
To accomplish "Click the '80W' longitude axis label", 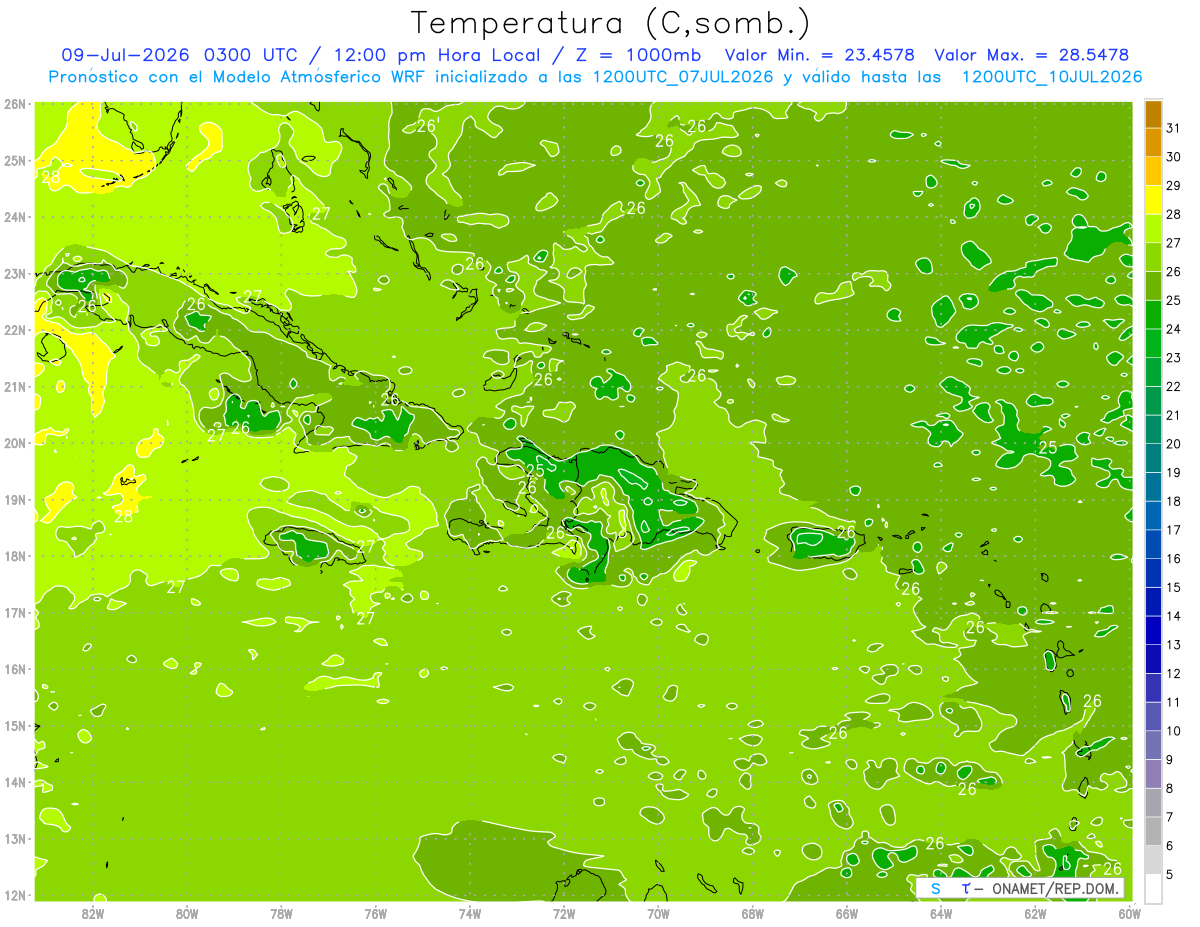I will point(187,912).
